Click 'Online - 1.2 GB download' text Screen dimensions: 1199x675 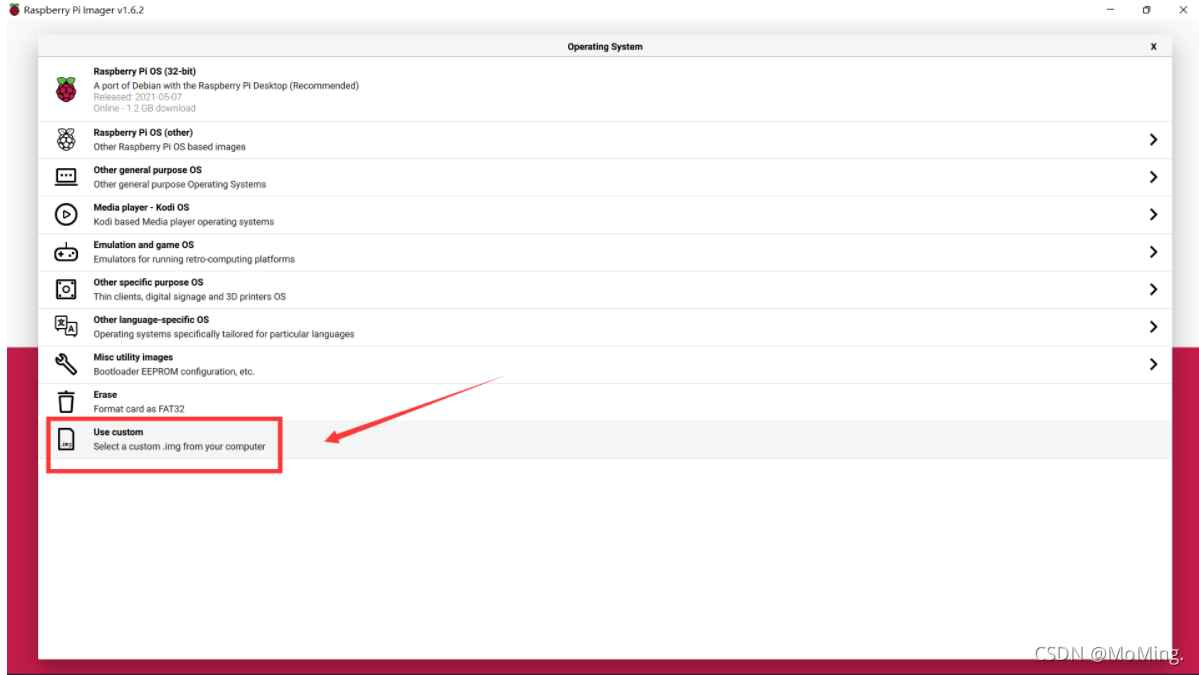tap(145, 109)
